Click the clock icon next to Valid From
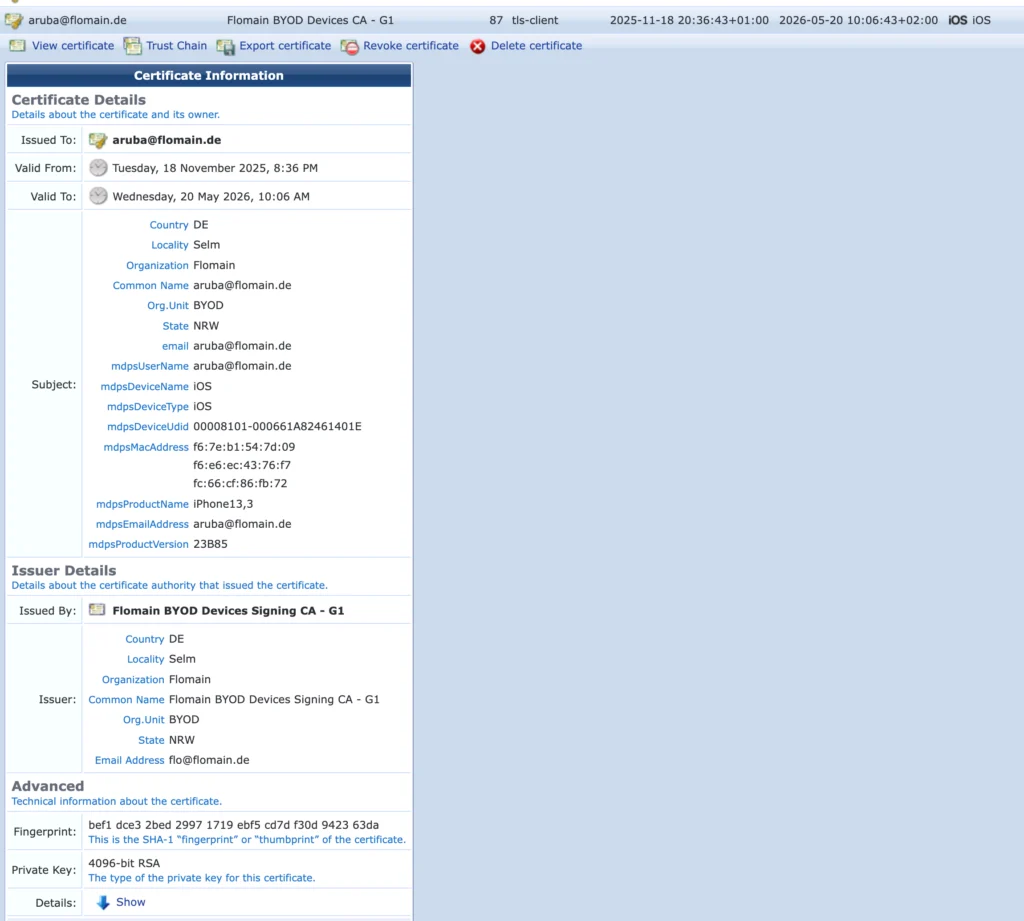The image size is (1024, 921). click(x=98, y=168)
